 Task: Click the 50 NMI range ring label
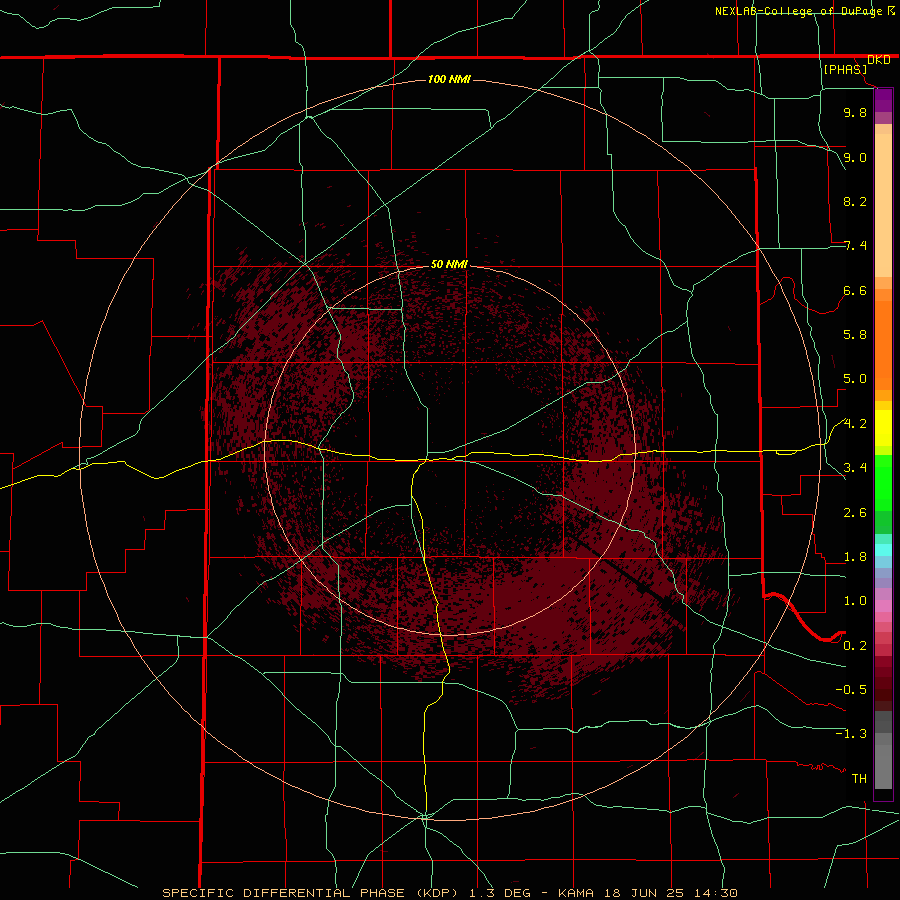tap(449, 264)
